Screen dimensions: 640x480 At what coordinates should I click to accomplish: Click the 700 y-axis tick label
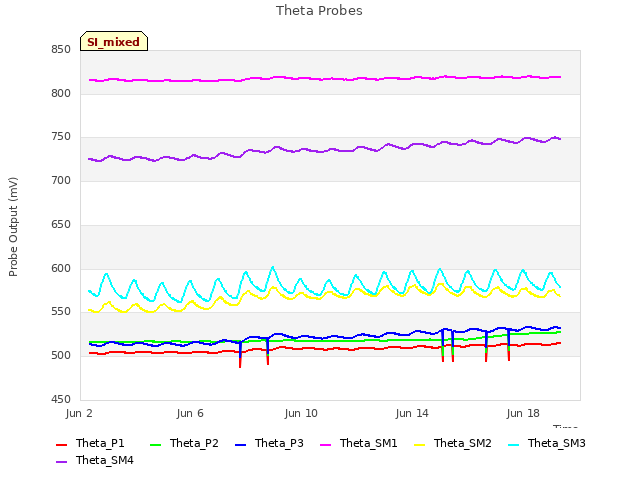click(61, 180)
